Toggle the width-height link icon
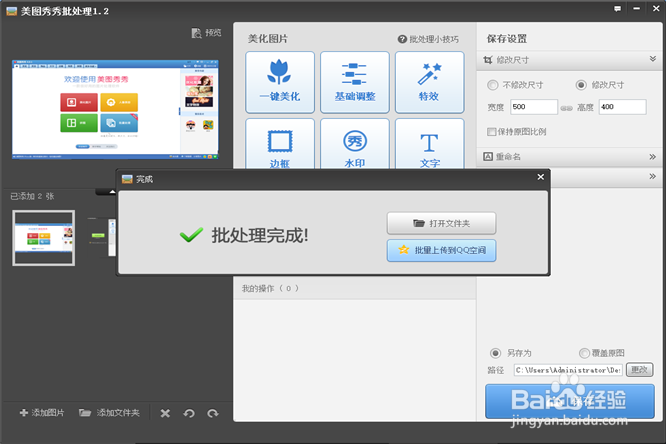Image resolution: width=666 pixels, height=444 pixels. (567, 107)
